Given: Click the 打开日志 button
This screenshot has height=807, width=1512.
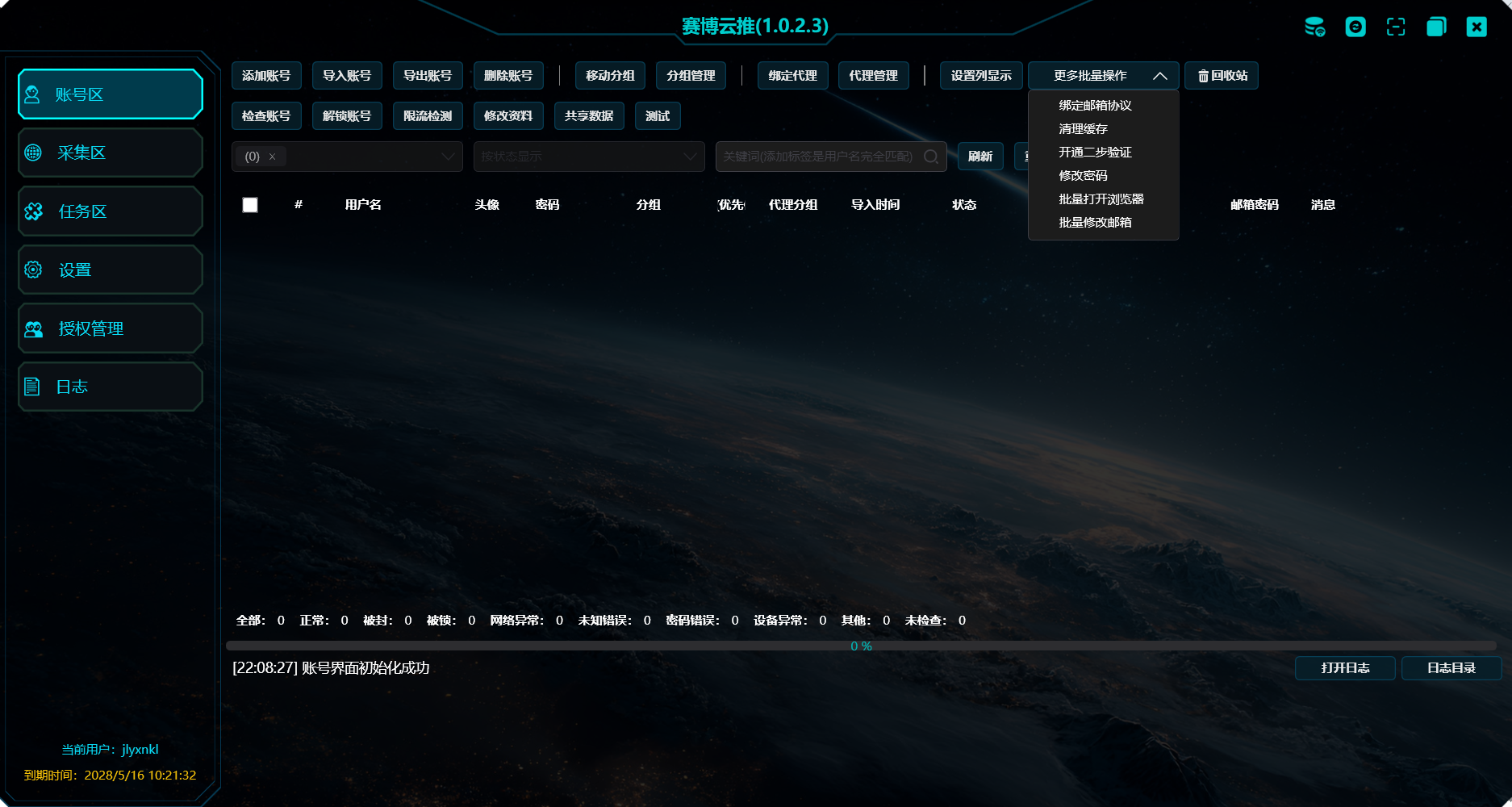Looking at the screenshot, I should point(1344,668).
